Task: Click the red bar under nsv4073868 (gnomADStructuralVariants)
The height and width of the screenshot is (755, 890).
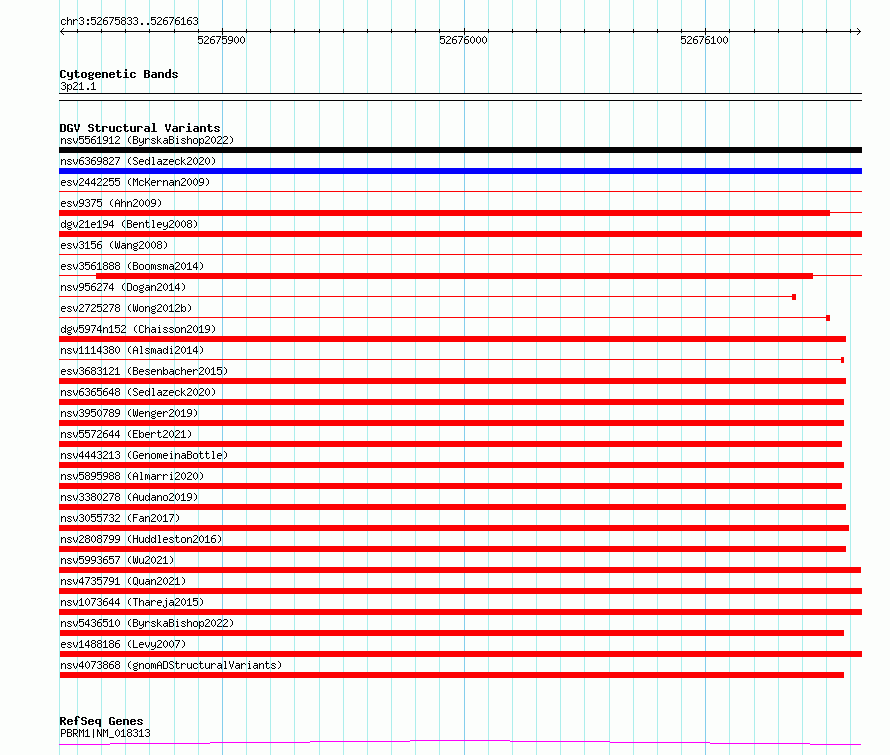Action: coord(451,675)
